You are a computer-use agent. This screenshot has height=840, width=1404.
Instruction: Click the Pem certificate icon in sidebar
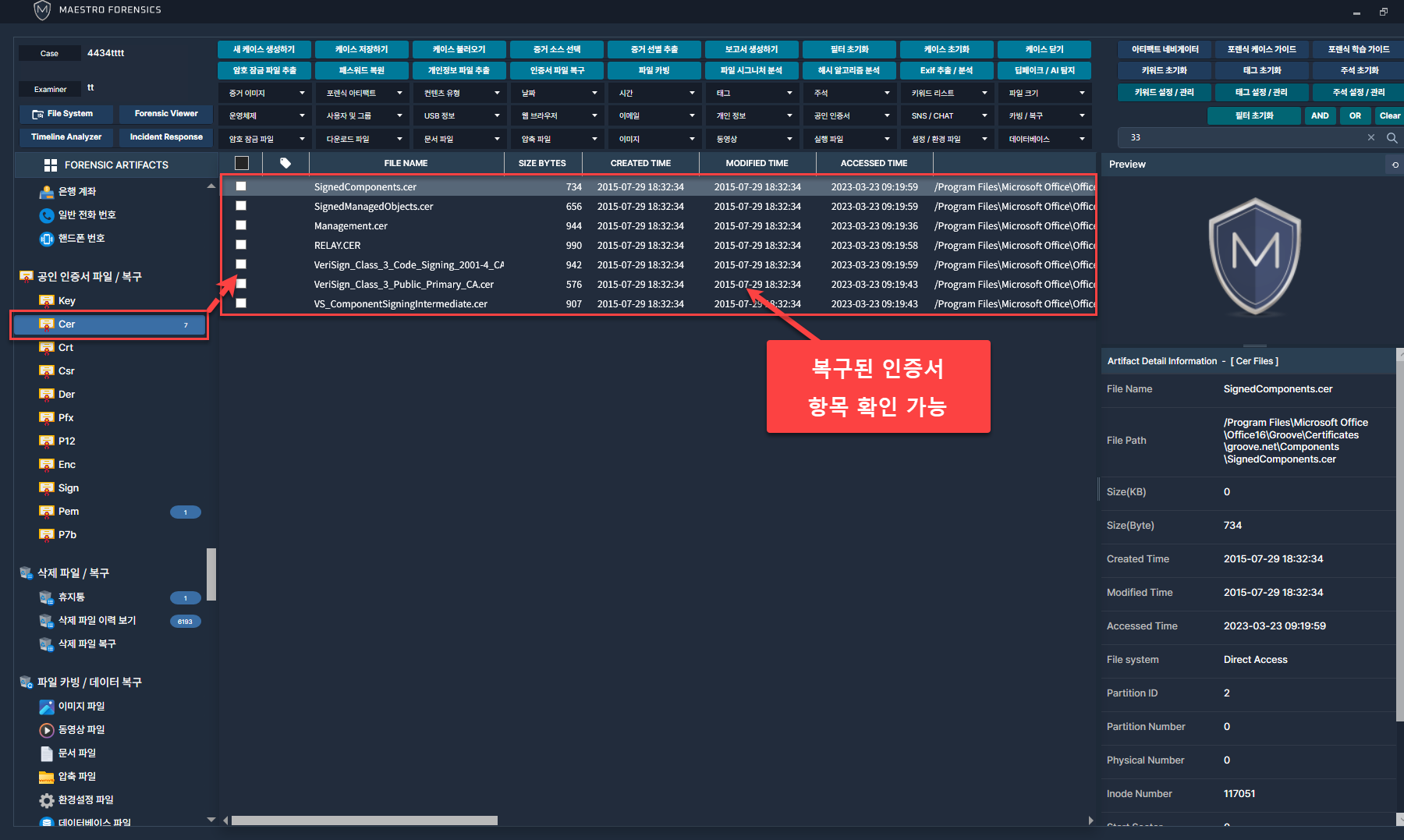[47, 512]
